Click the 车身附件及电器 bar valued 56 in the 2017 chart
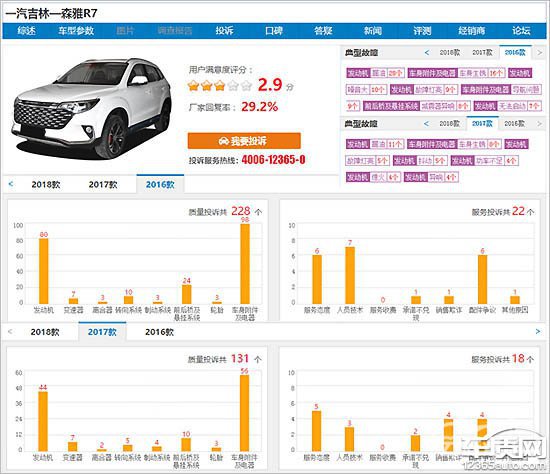Screen dimensions: 550x474 tap(244, 413)
